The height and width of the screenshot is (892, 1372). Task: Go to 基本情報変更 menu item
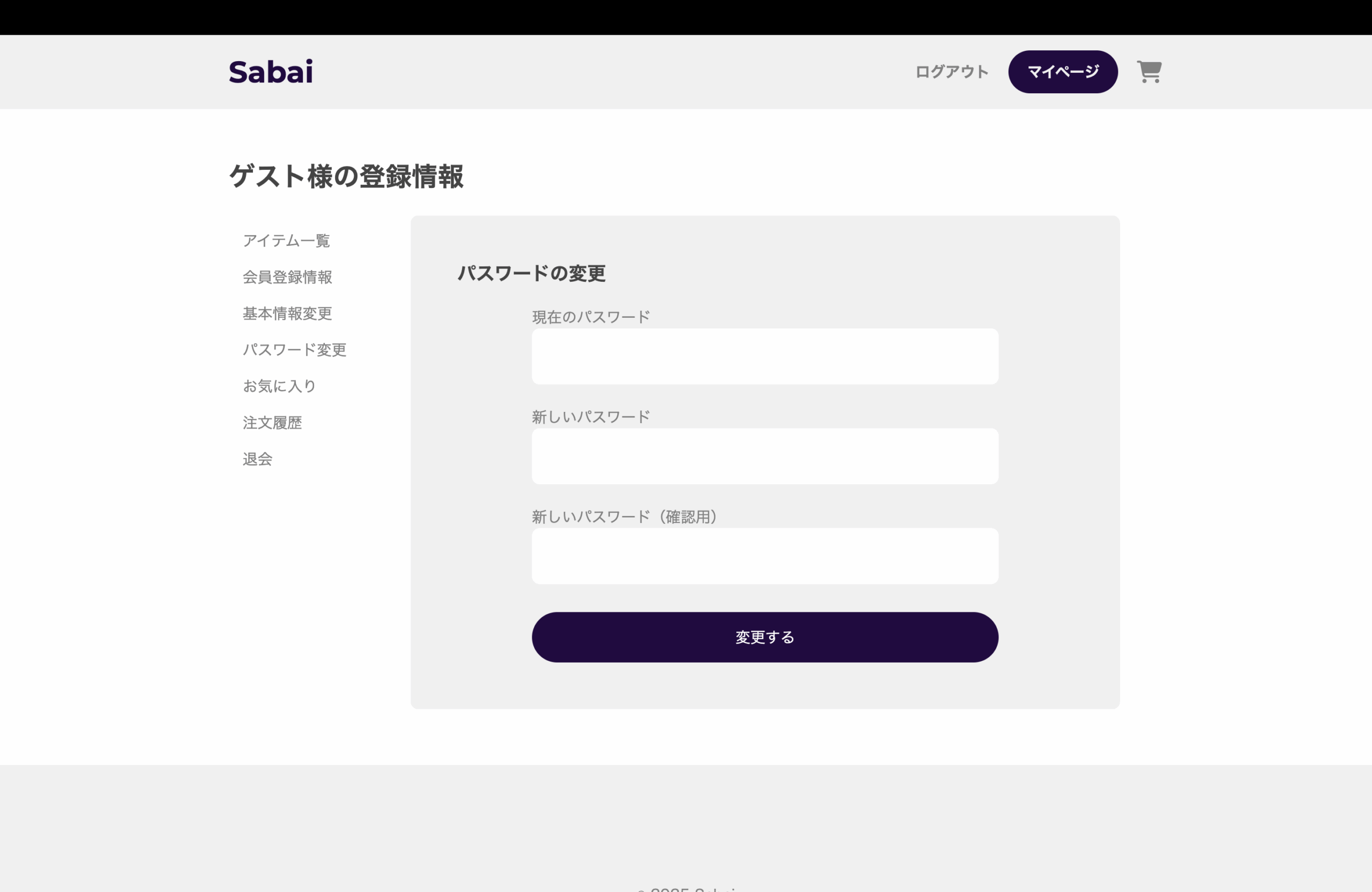[287, 313]
